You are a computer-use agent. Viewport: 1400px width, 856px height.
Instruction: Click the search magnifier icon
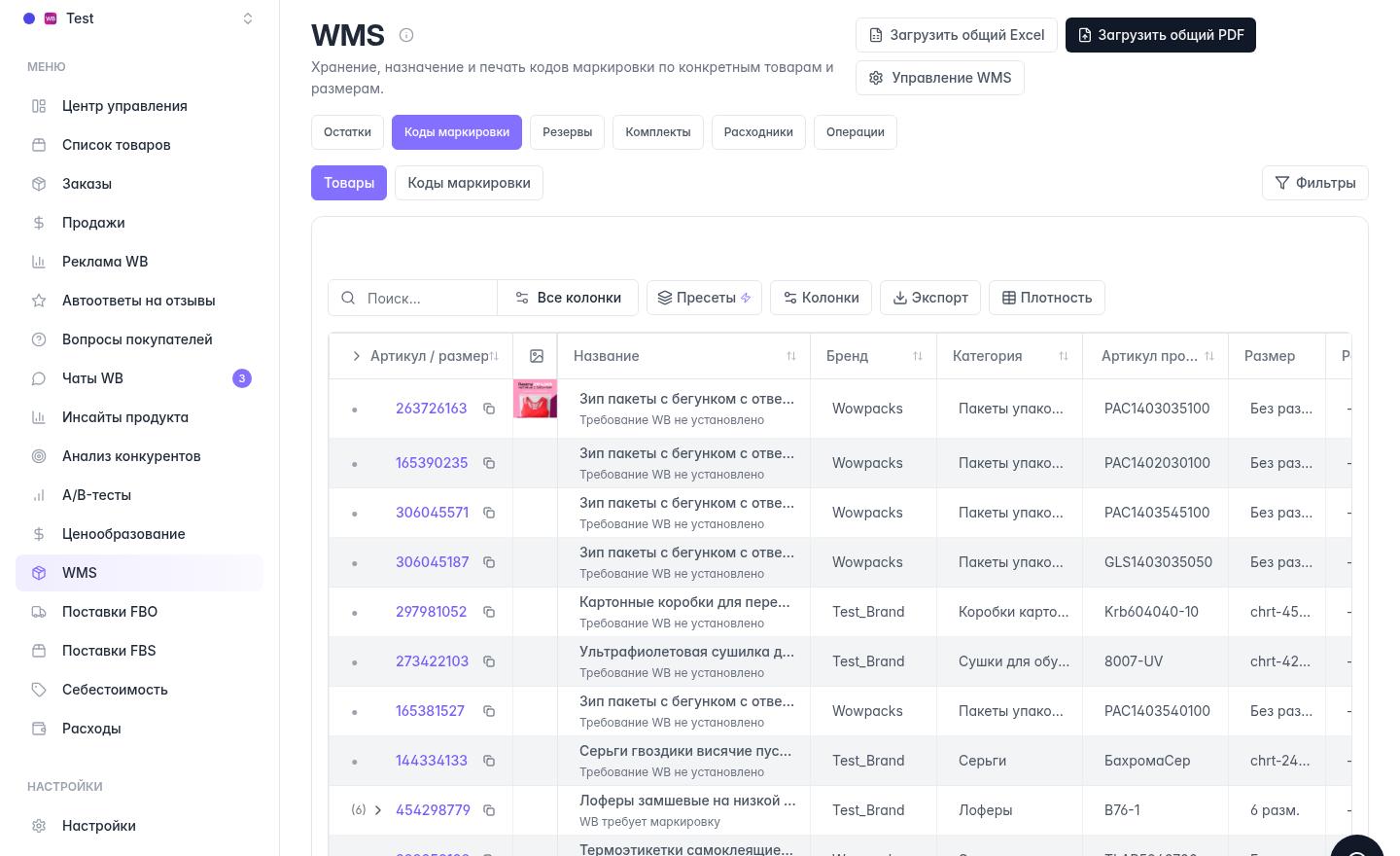pyautogui.click(x=348, y=298)
